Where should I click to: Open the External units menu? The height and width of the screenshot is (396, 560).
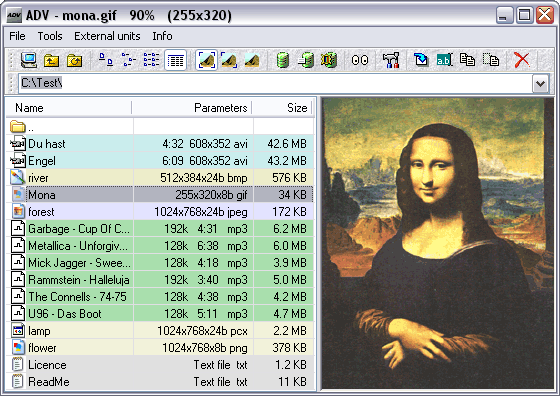(x=107, y=36)
